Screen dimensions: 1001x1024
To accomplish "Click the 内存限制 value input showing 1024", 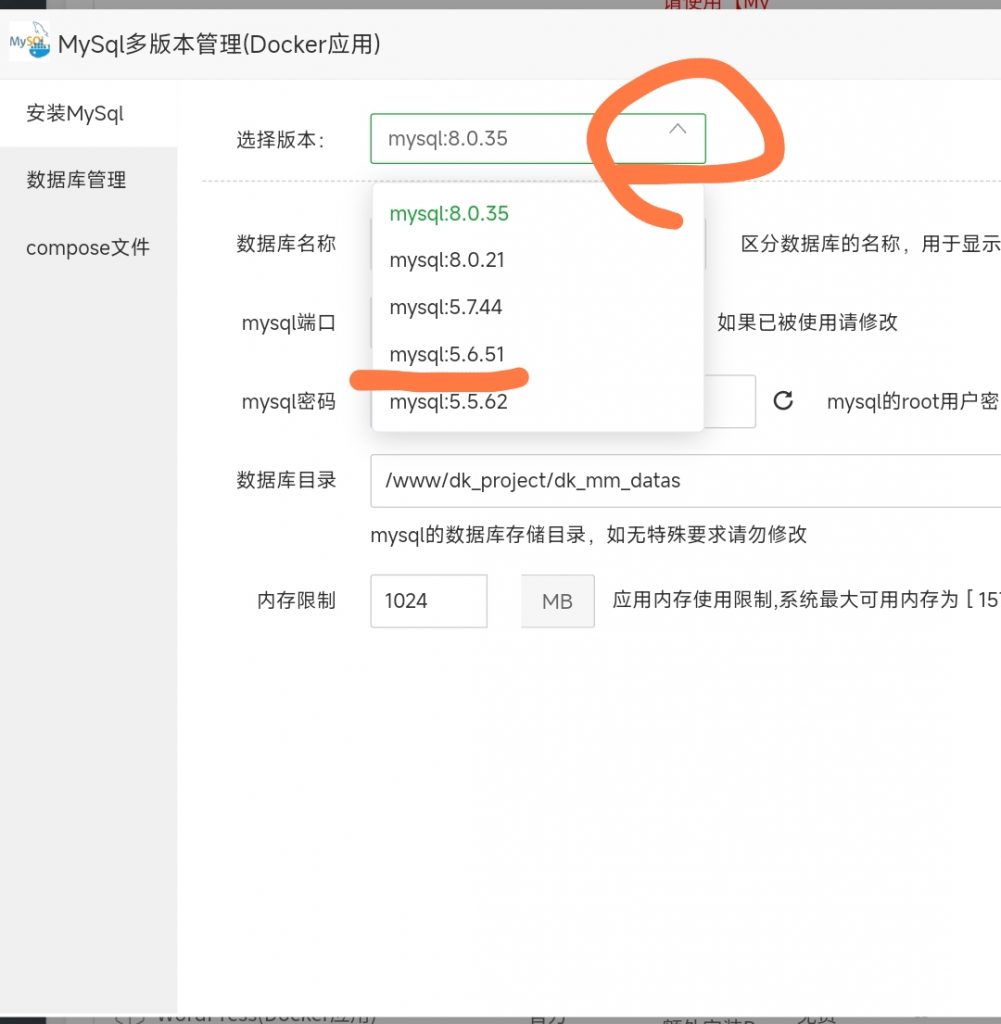I will 428,601.
